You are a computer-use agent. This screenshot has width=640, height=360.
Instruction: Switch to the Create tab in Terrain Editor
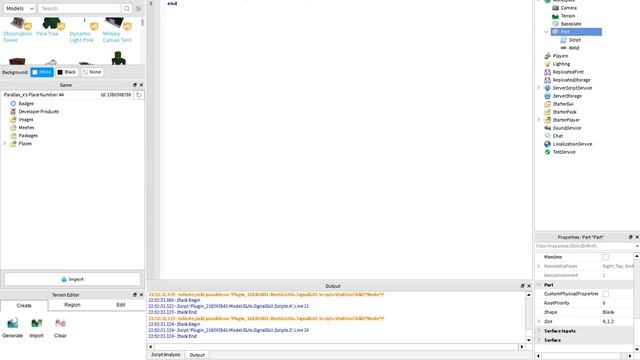tap(24, 305)
